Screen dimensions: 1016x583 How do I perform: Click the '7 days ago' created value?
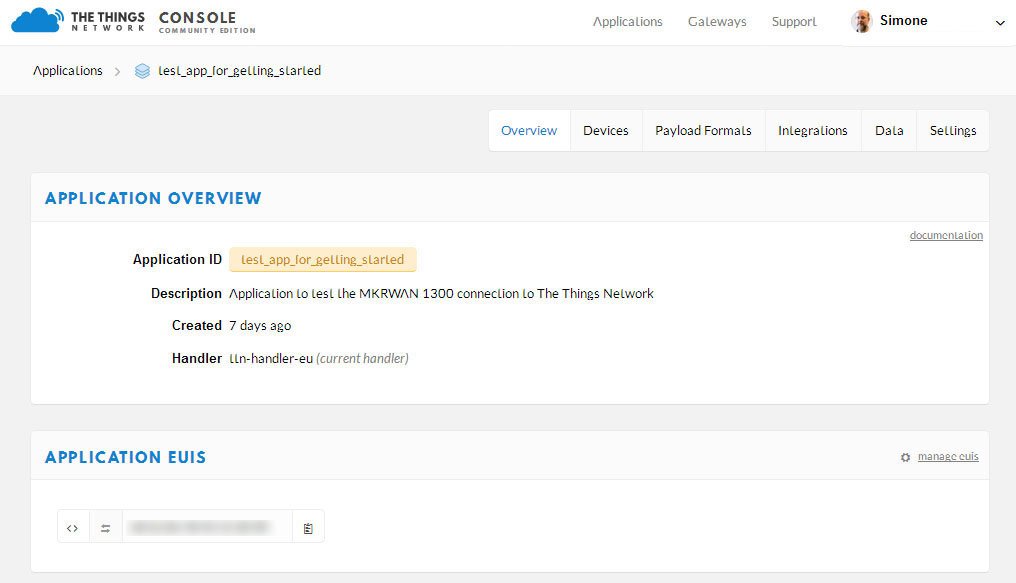pos(260,326)
